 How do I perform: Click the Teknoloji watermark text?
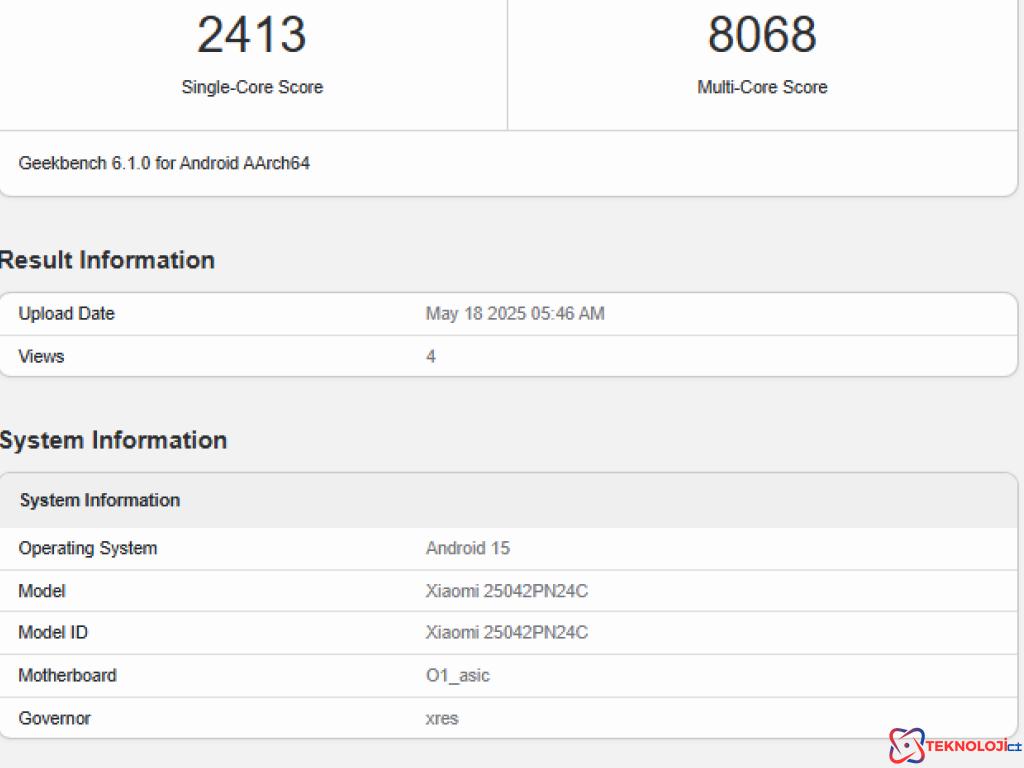967,746
